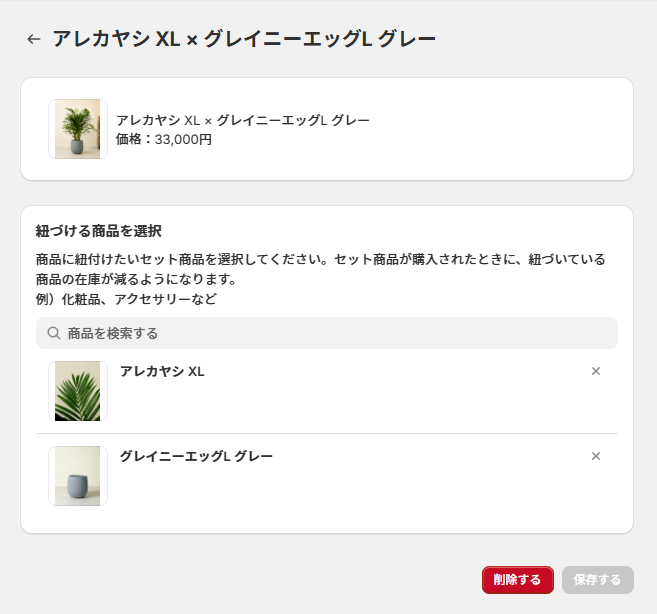Click the back arrow beside the page title
Viewport: 657px width, 614px height.
pyautogui.click(x=34, y=39)
